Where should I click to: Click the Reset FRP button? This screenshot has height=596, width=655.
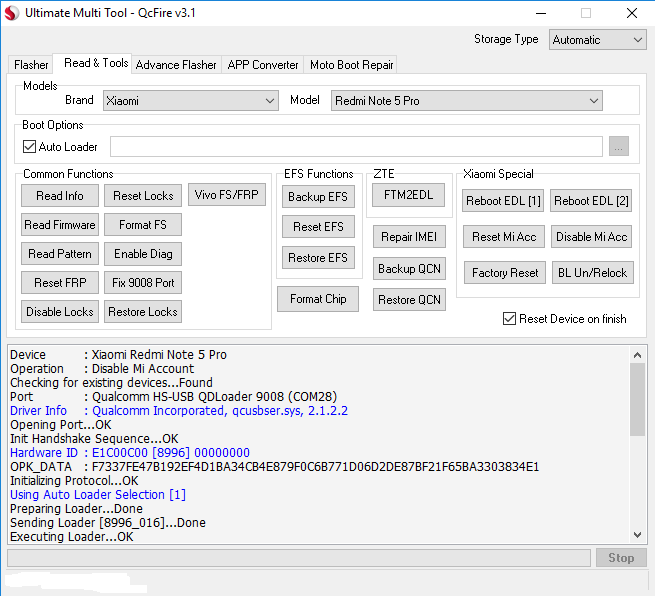(x=60, y=283)
